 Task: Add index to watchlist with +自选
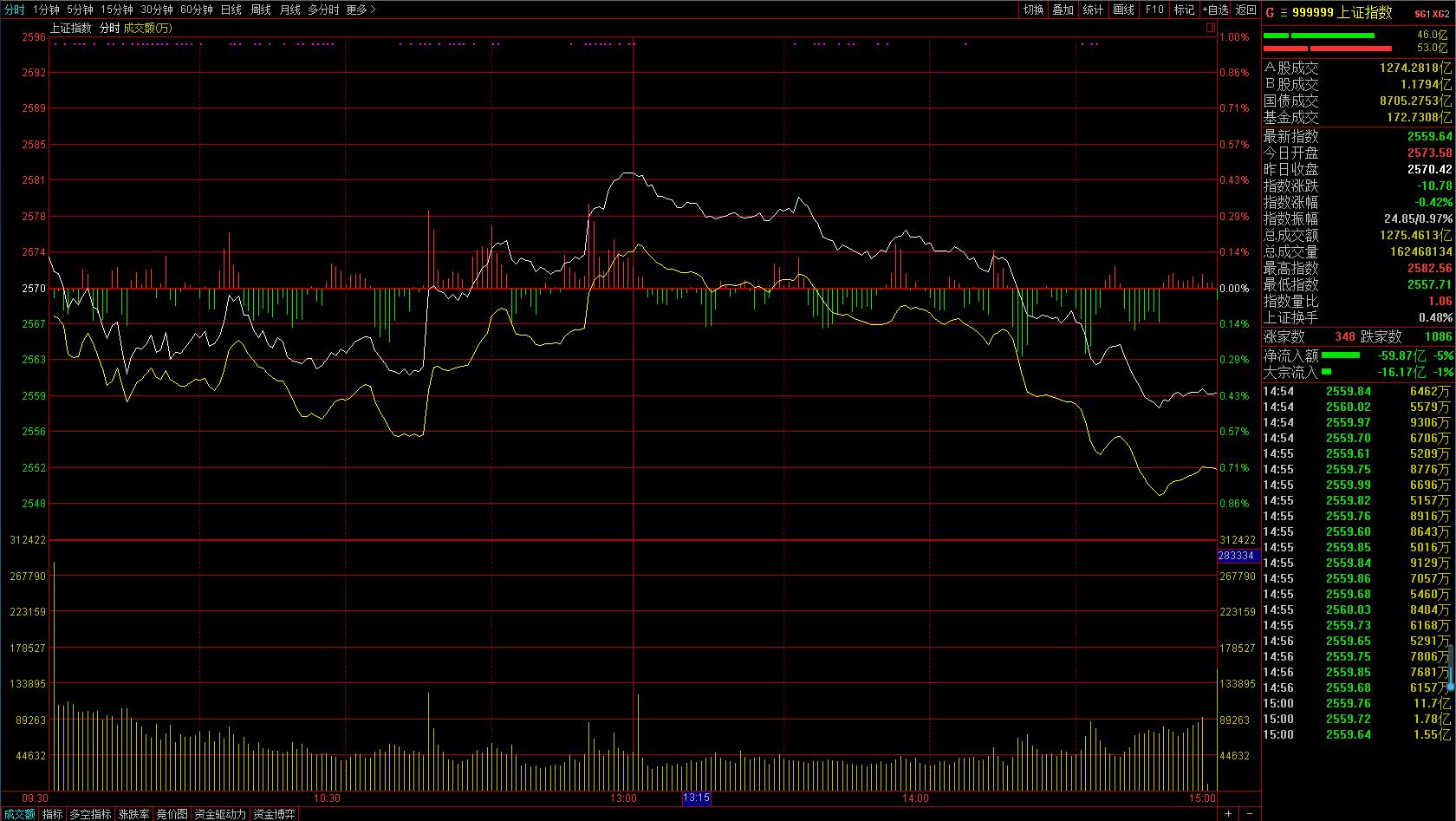click(x=1216, y=10)
